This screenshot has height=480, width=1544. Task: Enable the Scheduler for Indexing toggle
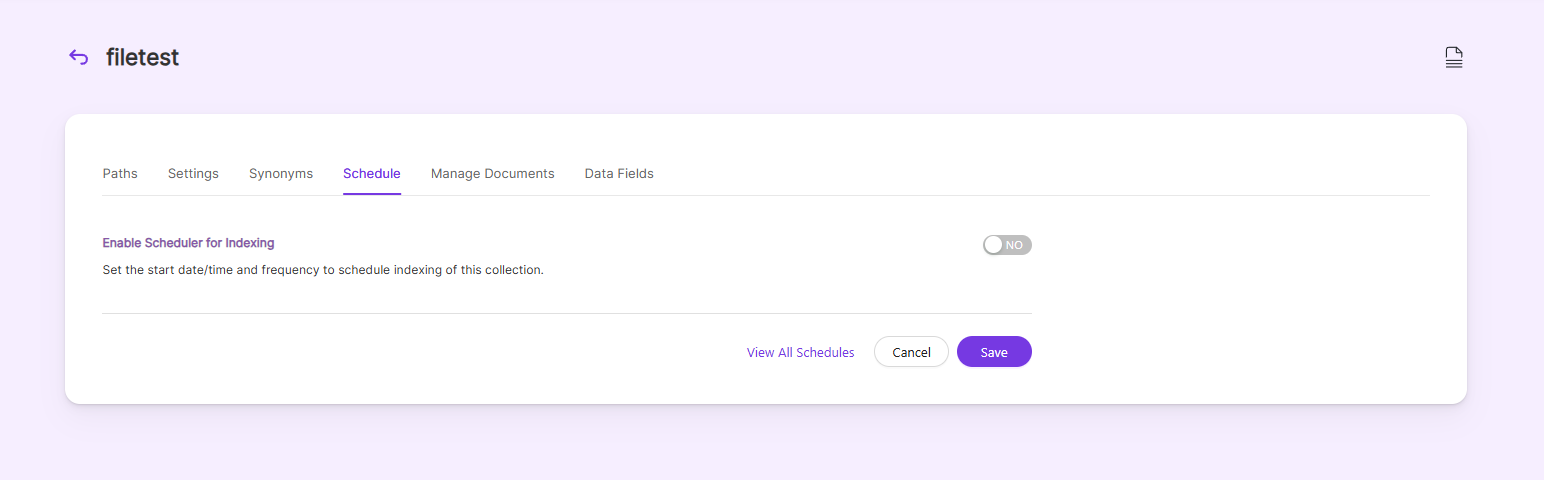point(1007,245)
